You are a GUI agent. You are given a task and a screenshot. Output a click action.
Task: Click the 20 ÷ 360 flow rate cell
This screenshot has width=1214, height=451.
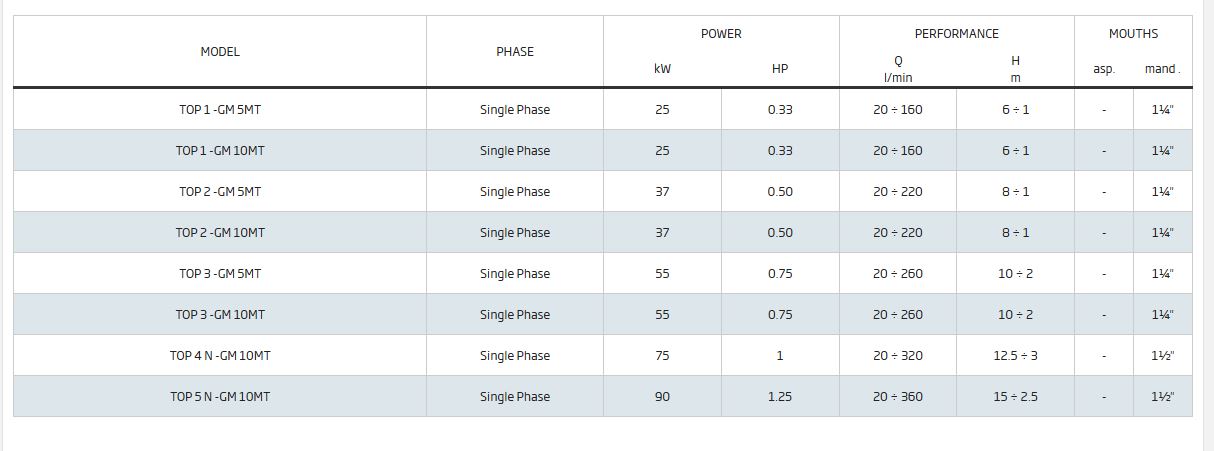coord(898,397)
